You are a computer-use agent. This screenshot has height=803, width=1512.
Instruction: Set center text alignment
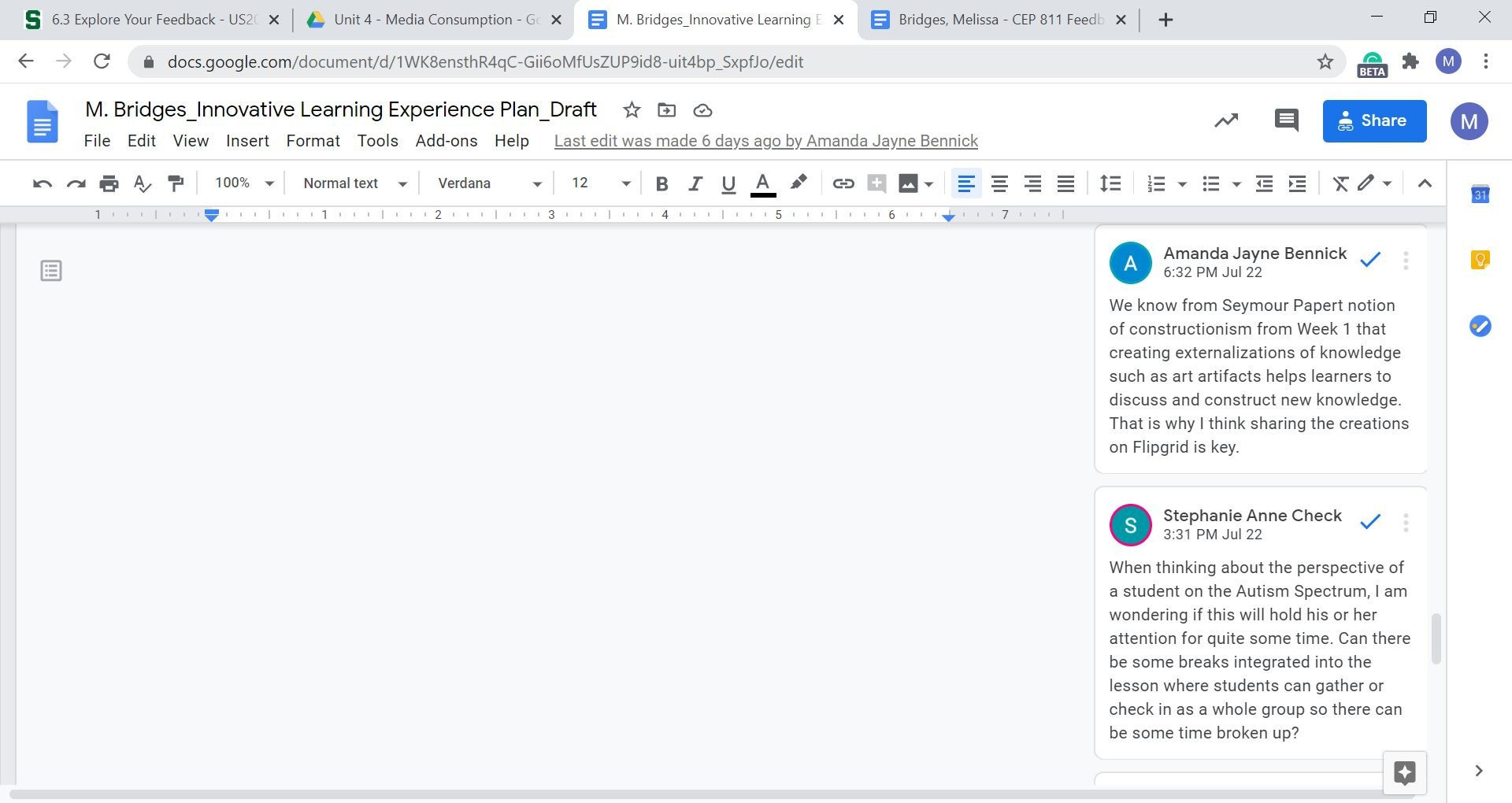pyautogui.click(x=999, y=183)
